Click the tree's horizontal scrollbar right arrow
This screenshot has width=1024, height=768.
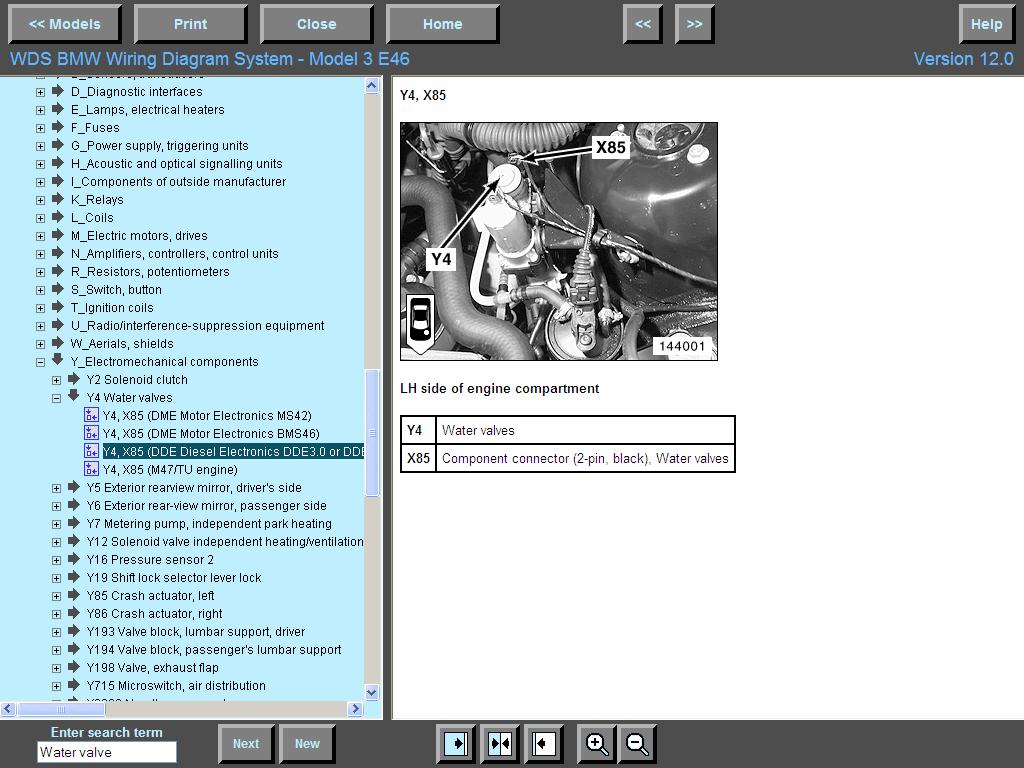(x=355, y=709)
